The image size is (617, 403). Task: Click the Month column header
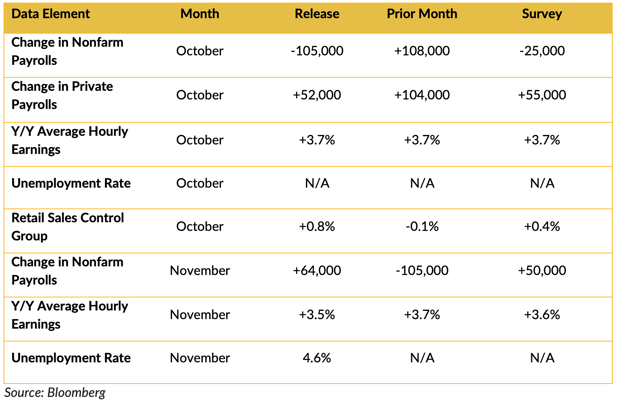tap(200, 14)
